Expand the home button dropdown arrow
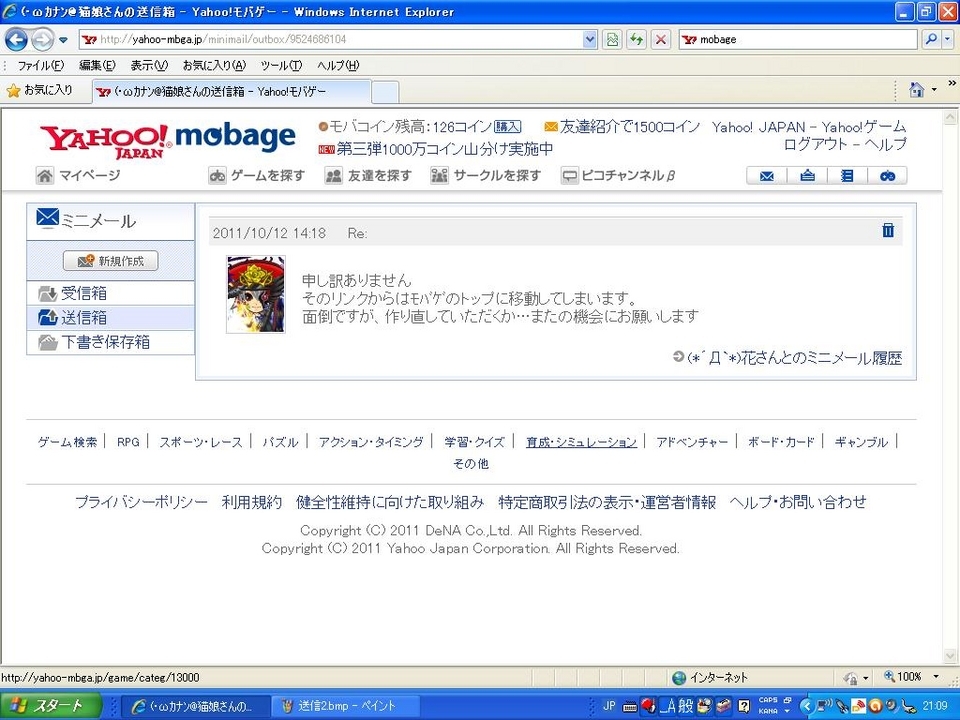 (934, 91)
